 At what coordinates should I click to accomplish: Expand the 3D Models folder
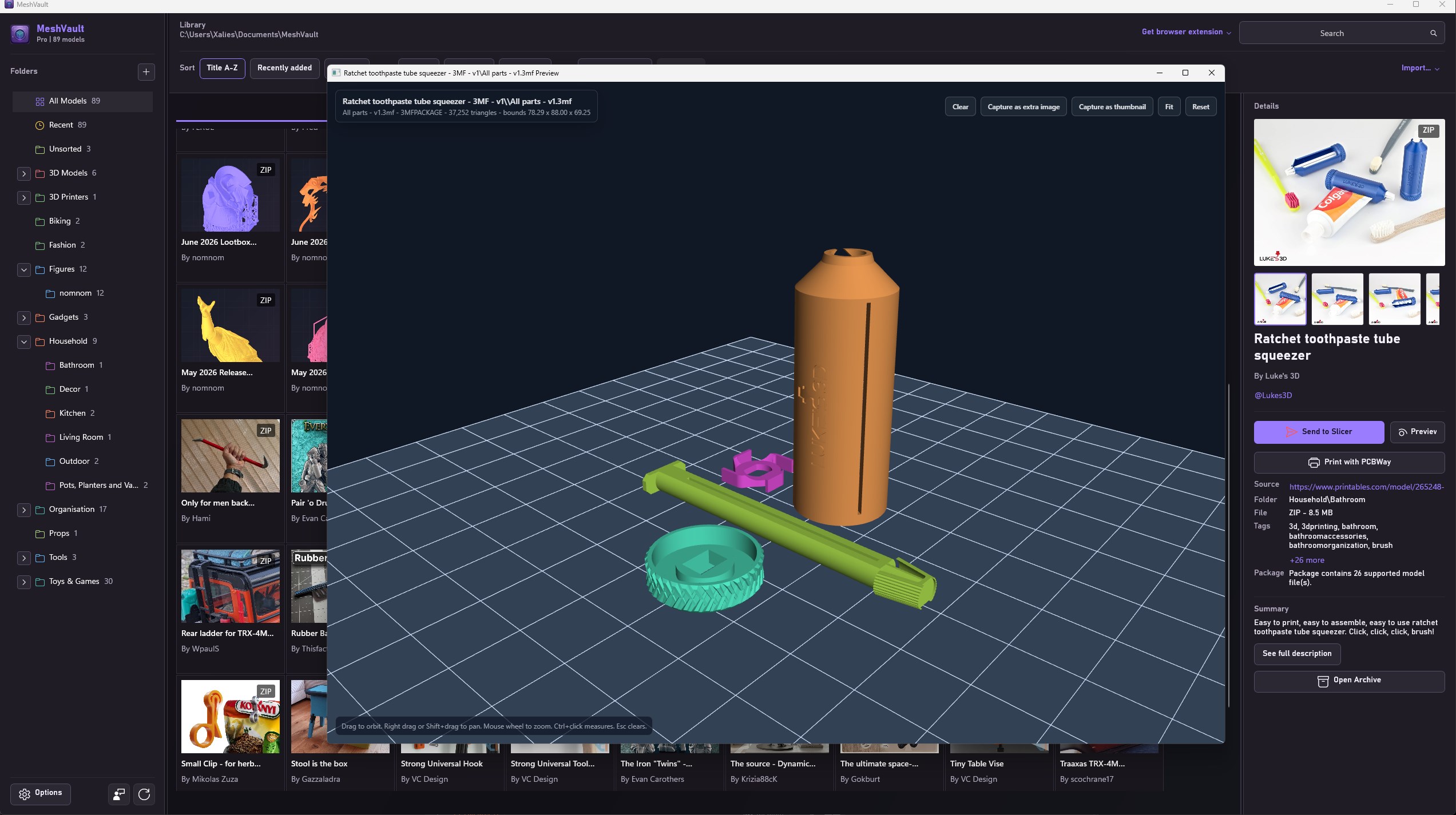click(24, 173)
